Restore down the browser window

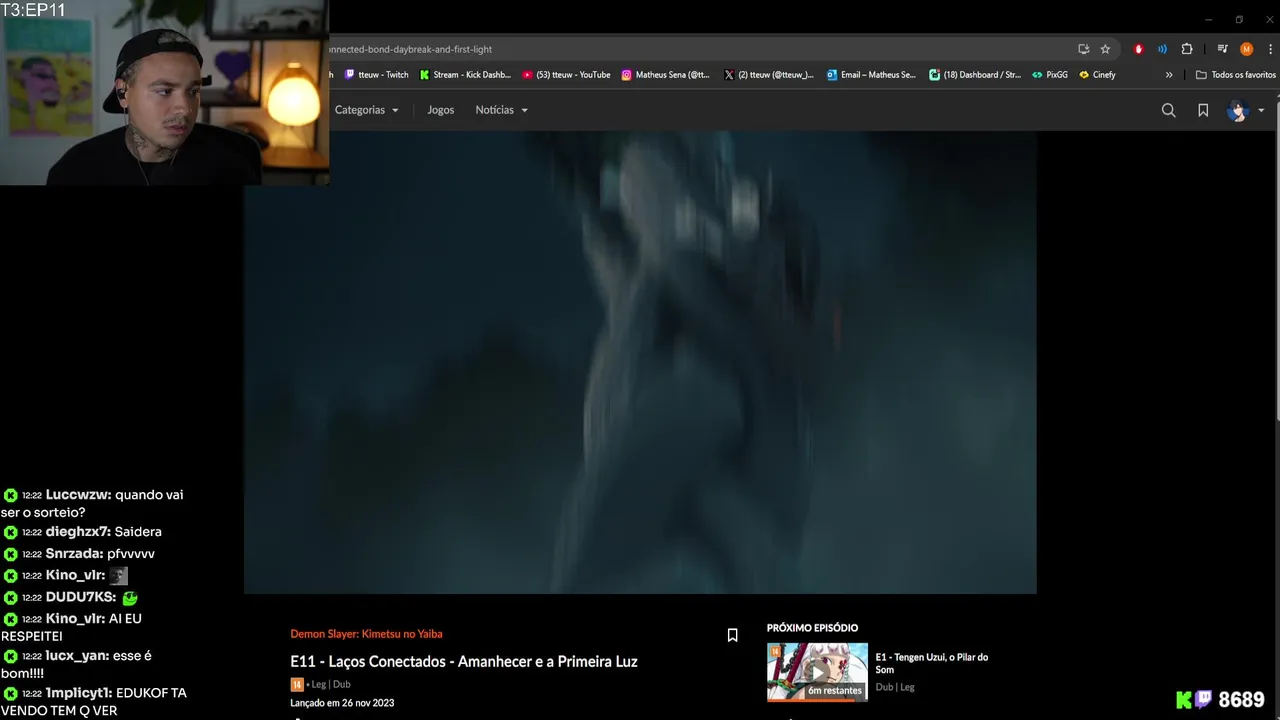point(1239,19)
